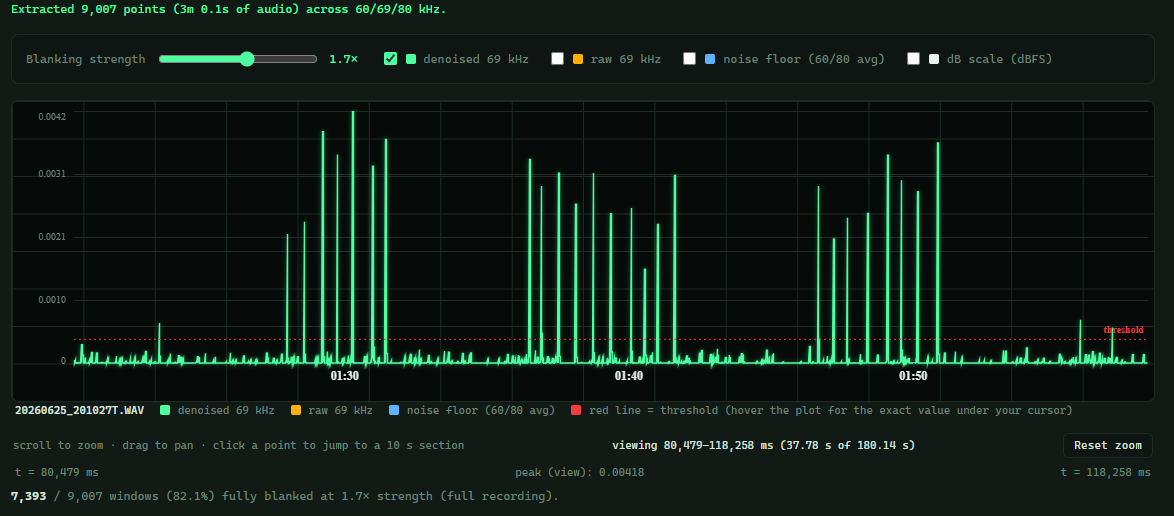Click the green denoised swatch in bottom legend
The height and width of the screenshot is (516, 1174).
point(165,410)
